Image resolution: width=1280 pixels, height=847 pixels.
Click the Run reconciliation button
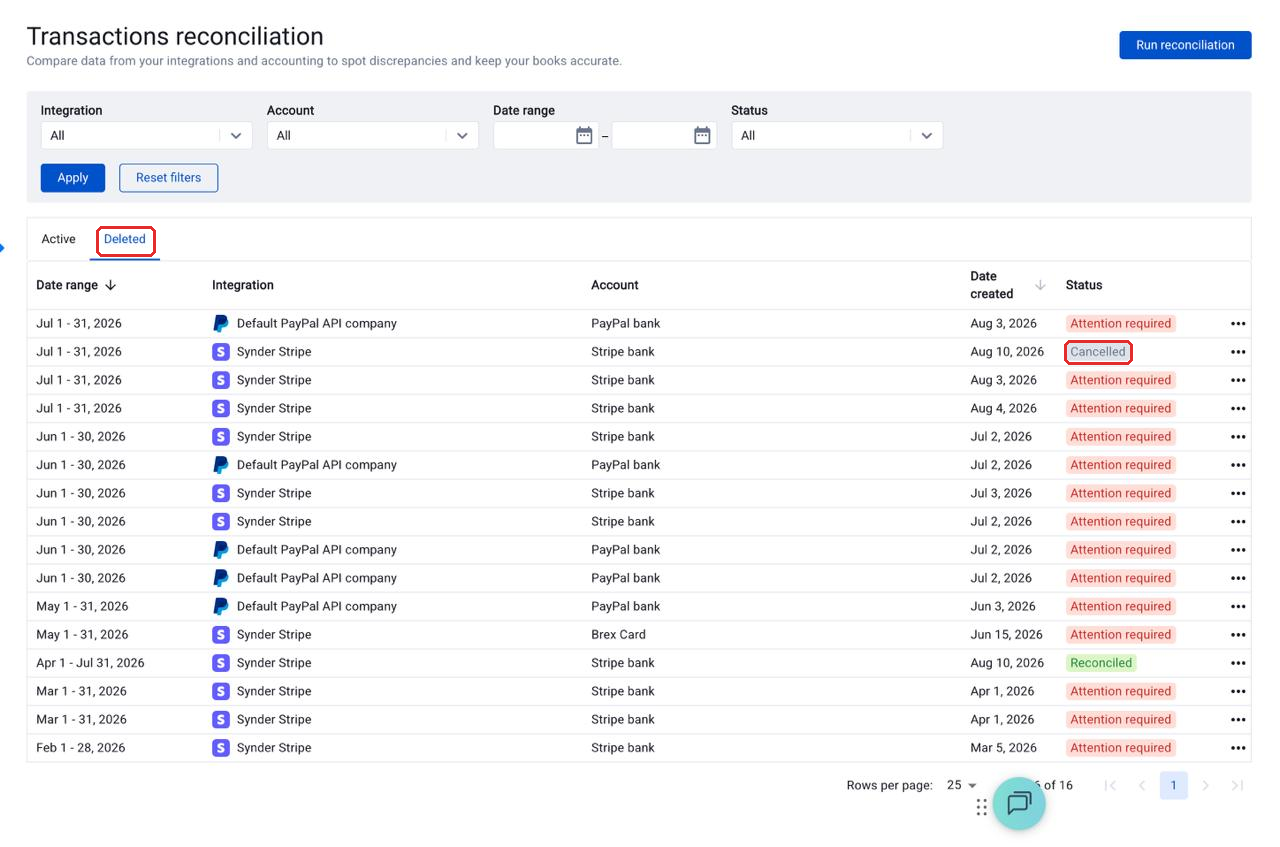(1185, 45)
